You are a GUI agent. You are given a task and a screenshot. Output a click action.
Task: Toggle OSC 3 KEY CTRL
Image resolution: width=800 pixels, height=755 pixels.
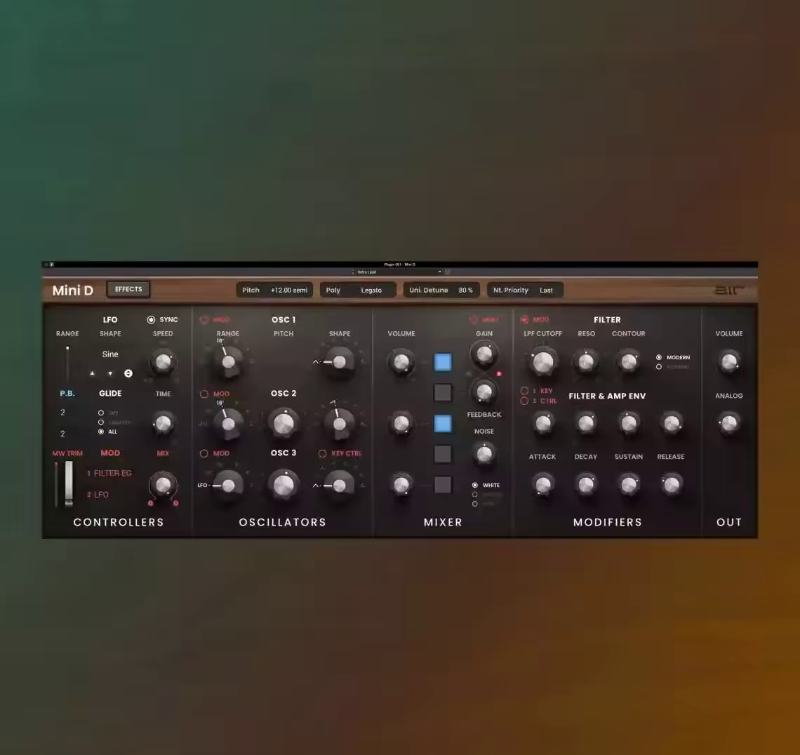(x=322, y=454)
